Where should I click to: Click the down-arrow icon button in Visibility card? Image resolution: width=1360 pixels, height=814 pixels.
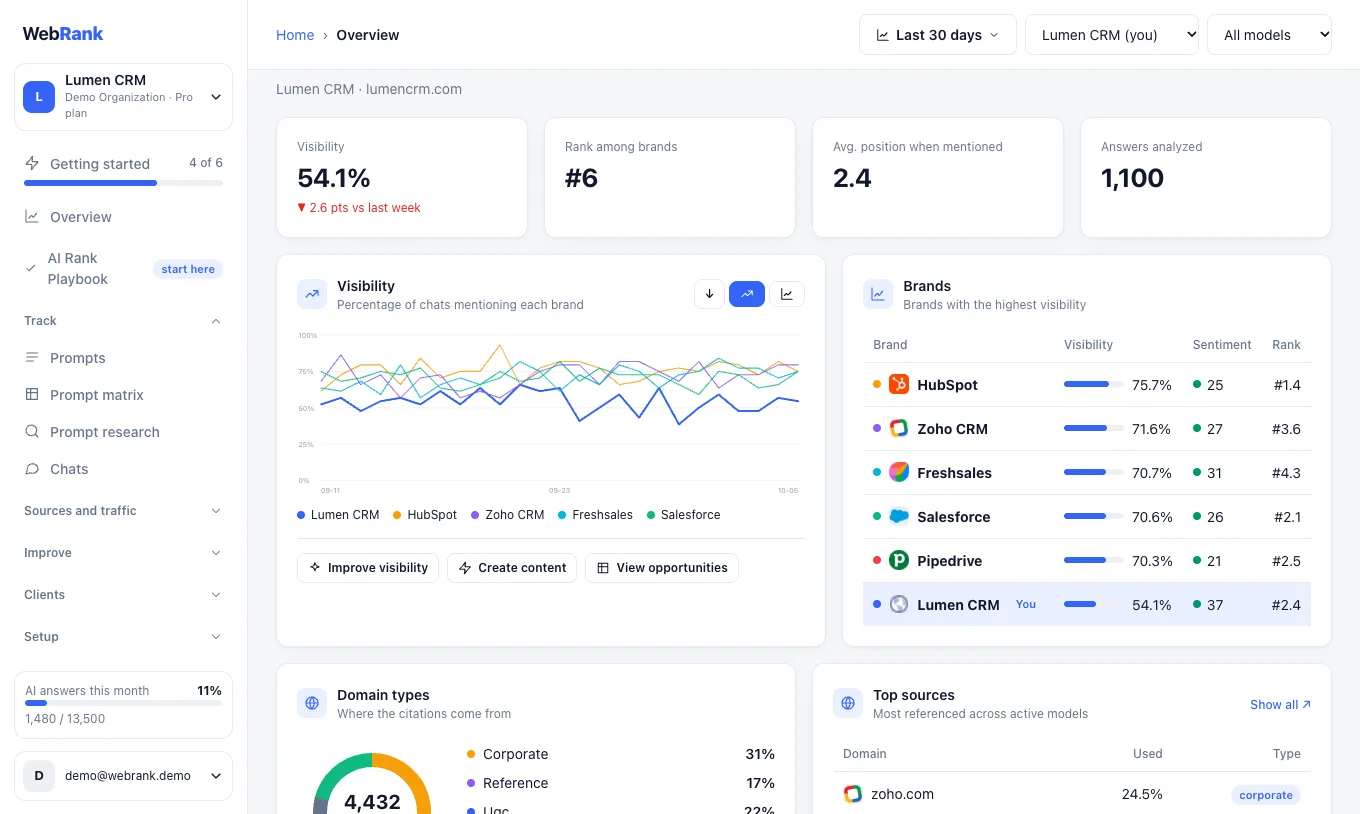[709, 294]
